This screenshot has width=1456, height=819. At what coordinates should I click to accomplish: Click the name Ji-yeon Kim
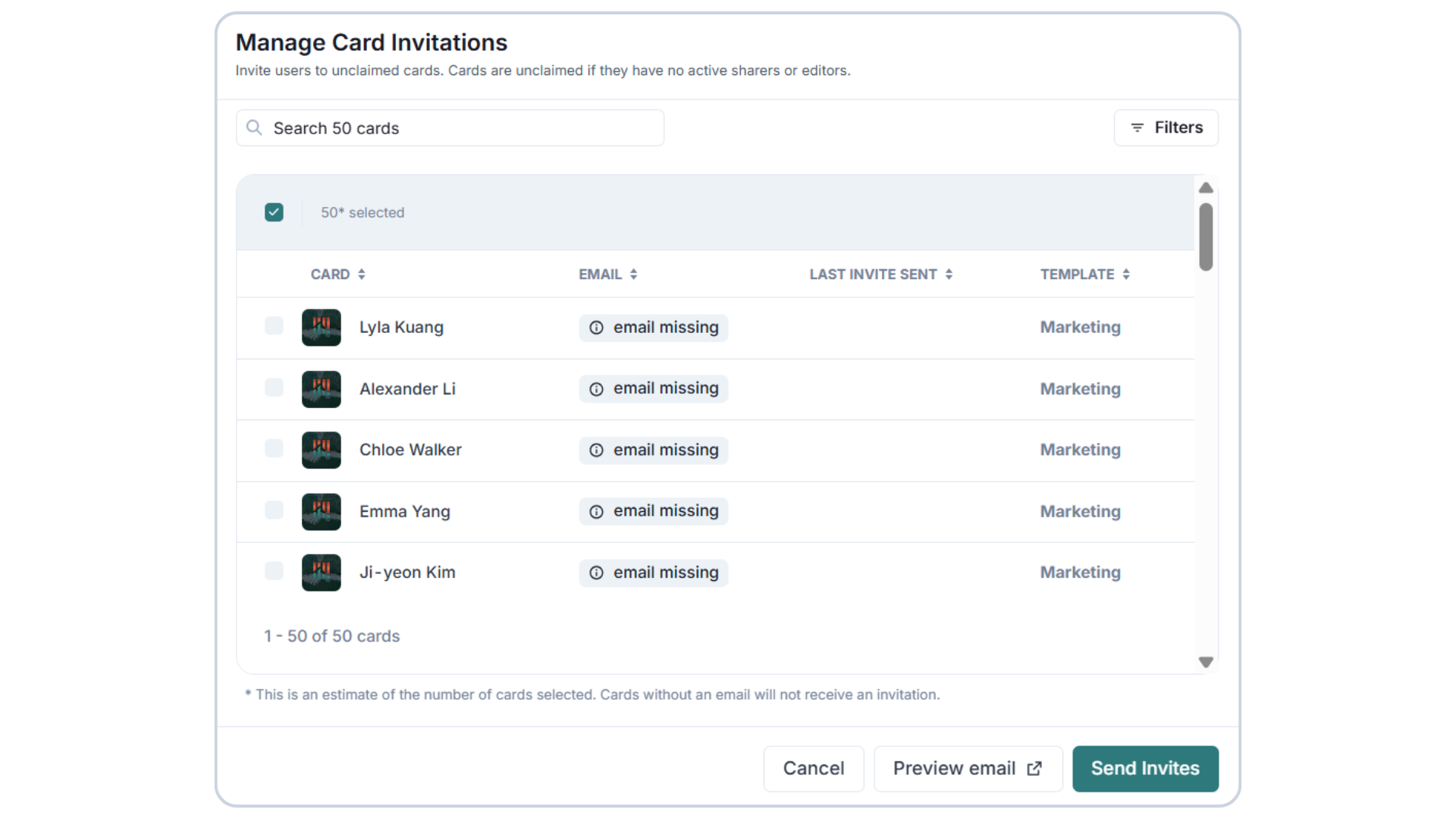pos(407,573)
